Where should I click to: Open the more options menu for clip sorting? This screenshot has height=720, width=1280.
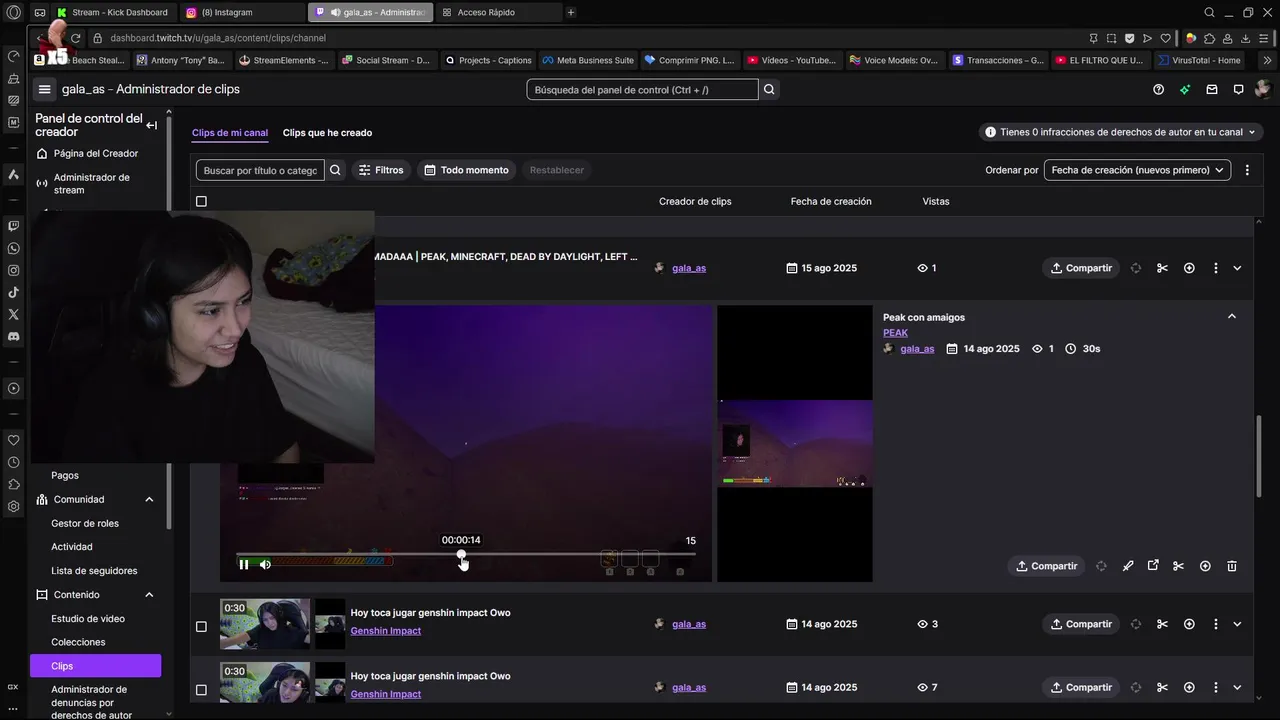1246,170
